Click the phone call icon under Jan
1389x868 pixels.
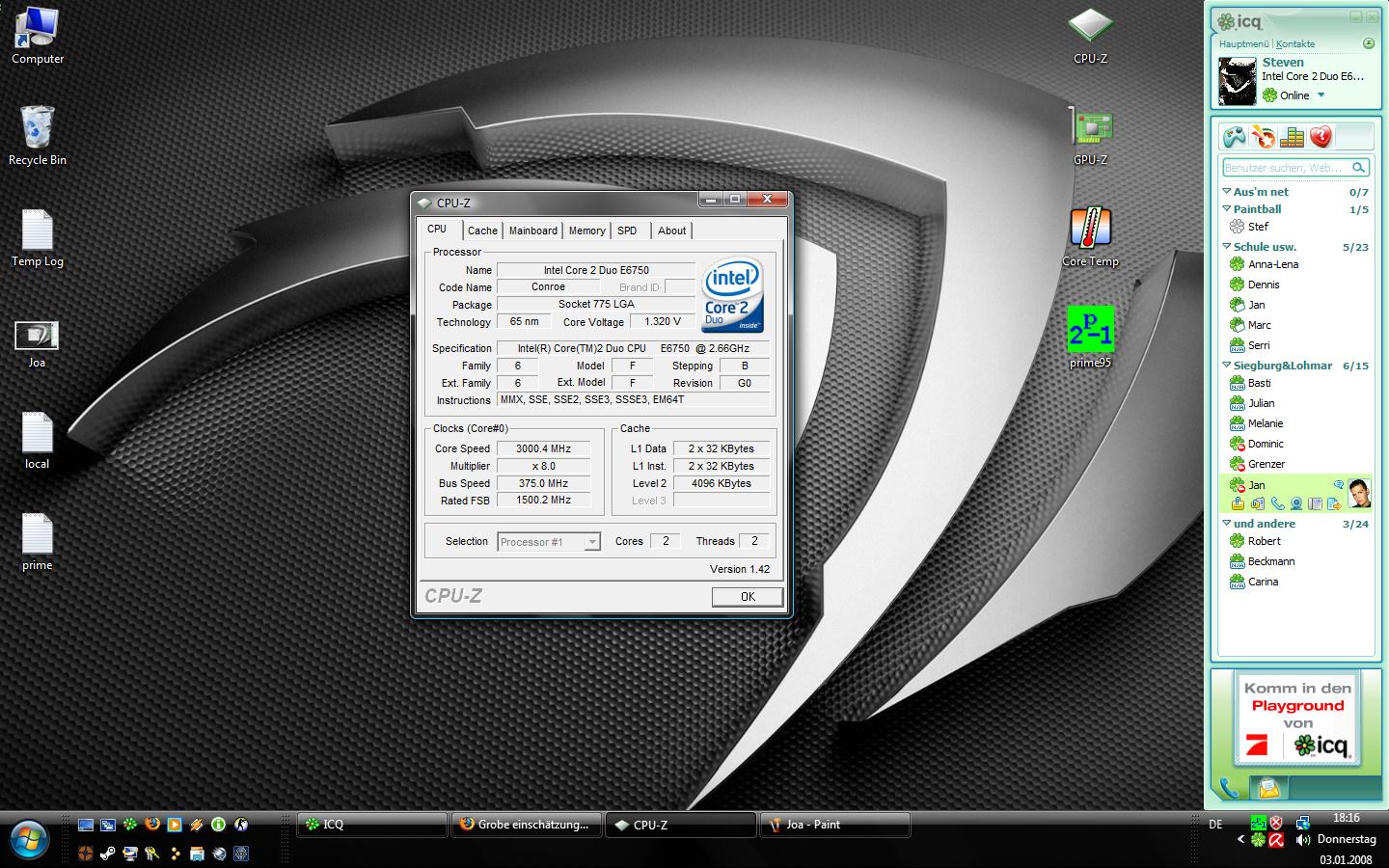[1277, 503]
